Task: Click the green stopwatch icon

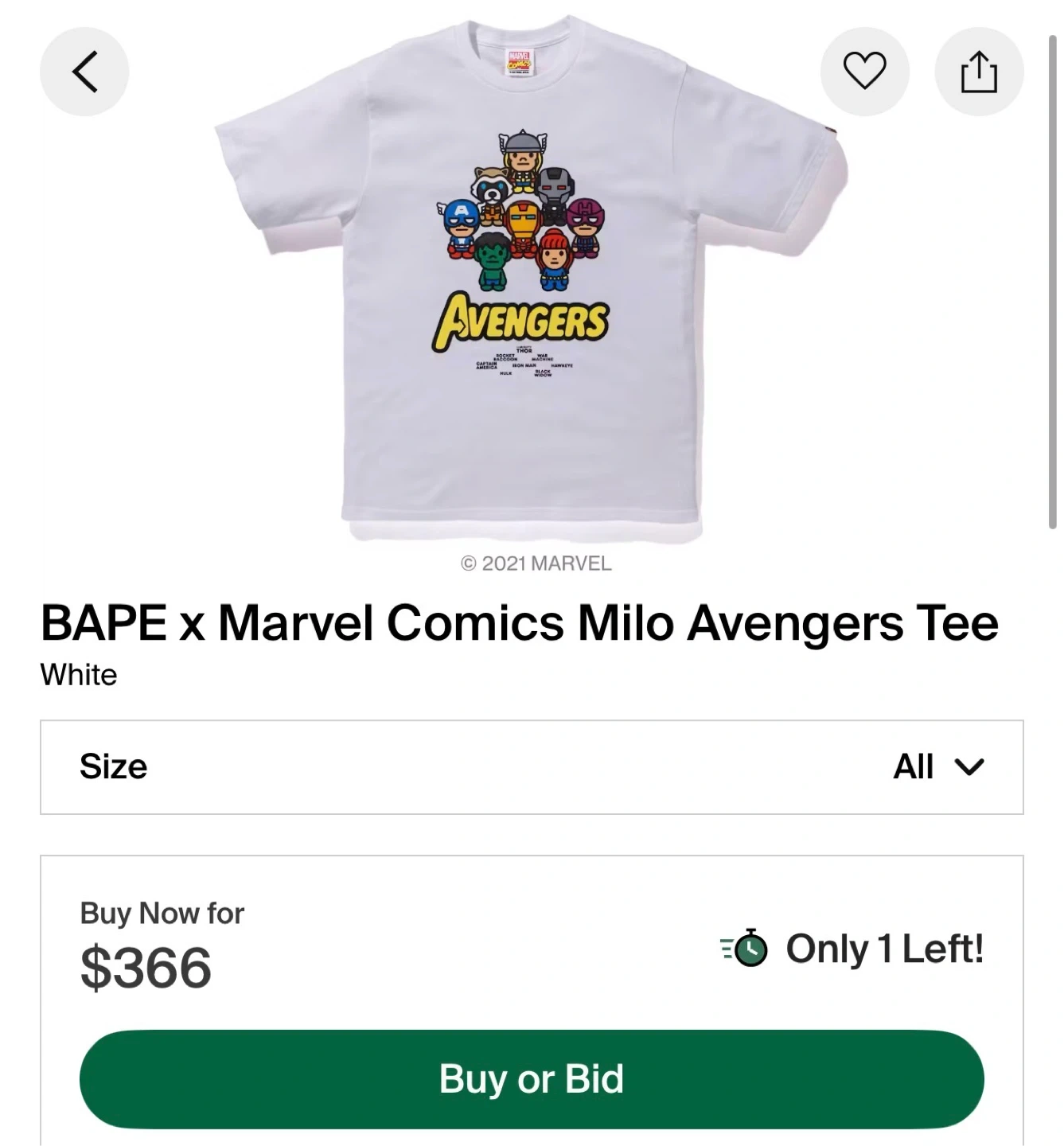Action: (x=748, y=948)
